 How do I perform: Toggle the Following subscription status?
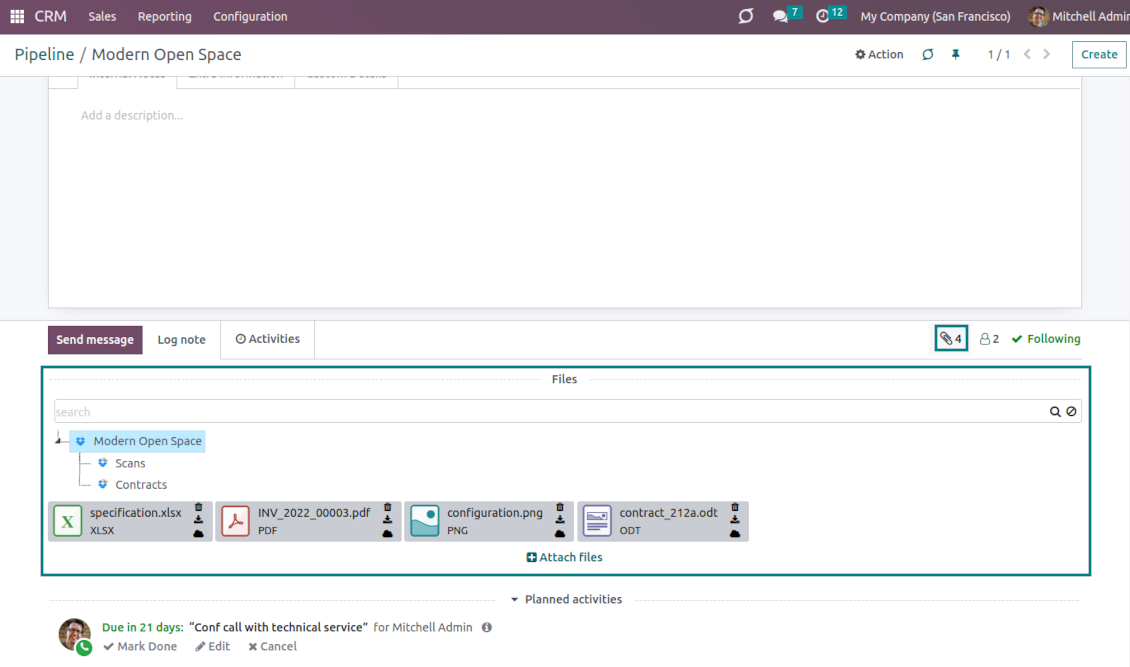tap(1046, 339)
